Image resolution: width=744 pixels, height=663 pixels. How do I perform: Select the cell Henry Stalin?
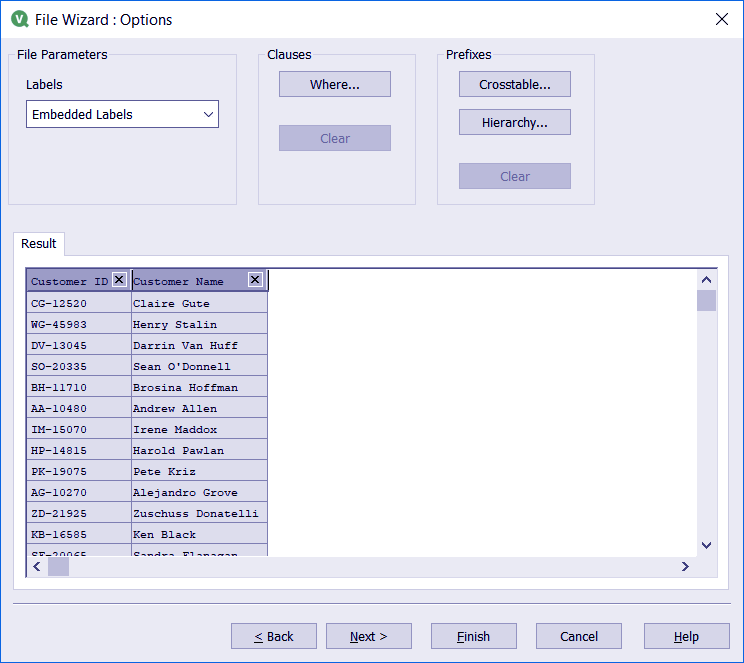click(x=200, y=324)
